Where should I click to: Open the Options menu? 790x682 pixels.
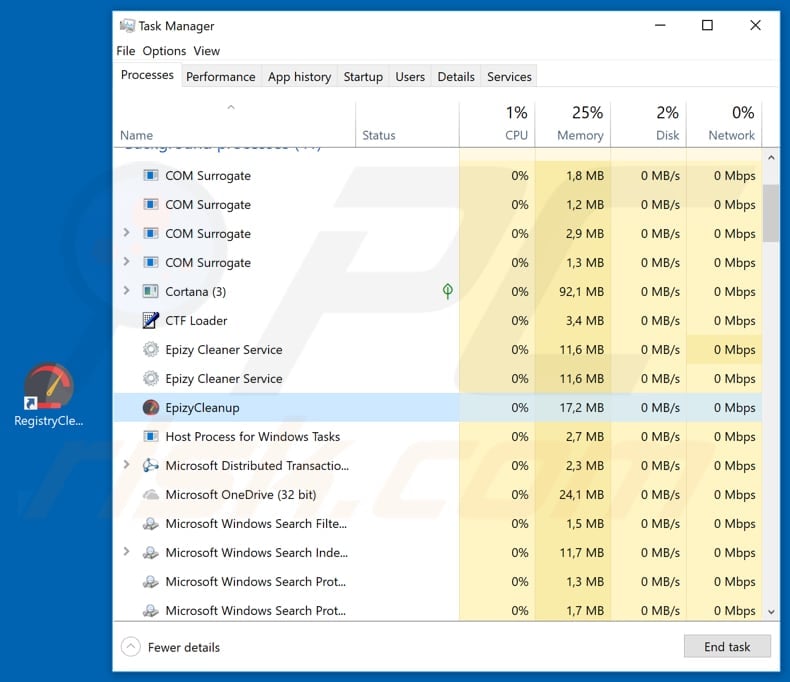pyautogui.click(x=164, y=51)
